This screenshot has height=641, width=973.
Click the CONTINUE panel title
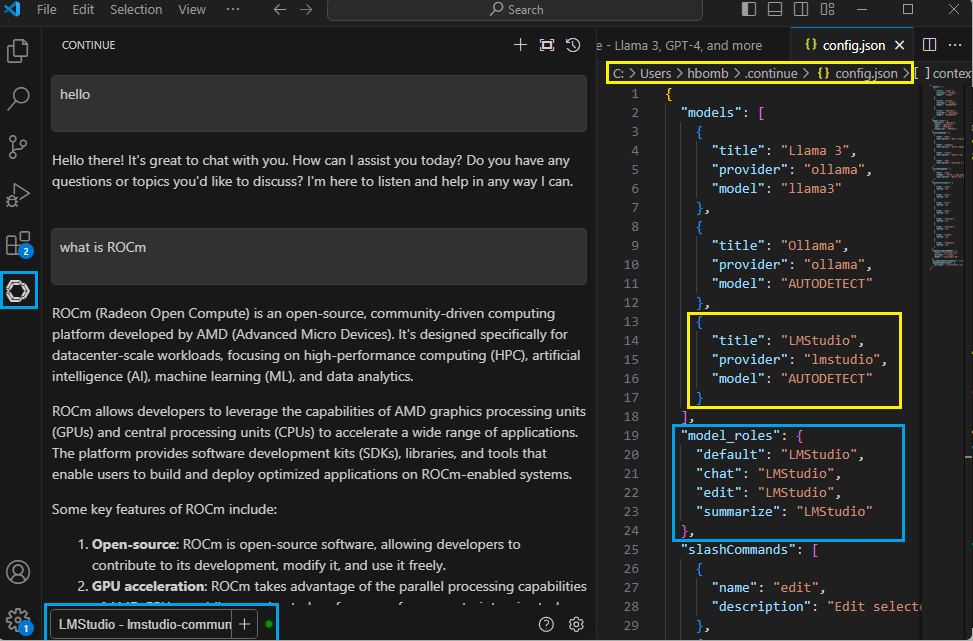89,45
